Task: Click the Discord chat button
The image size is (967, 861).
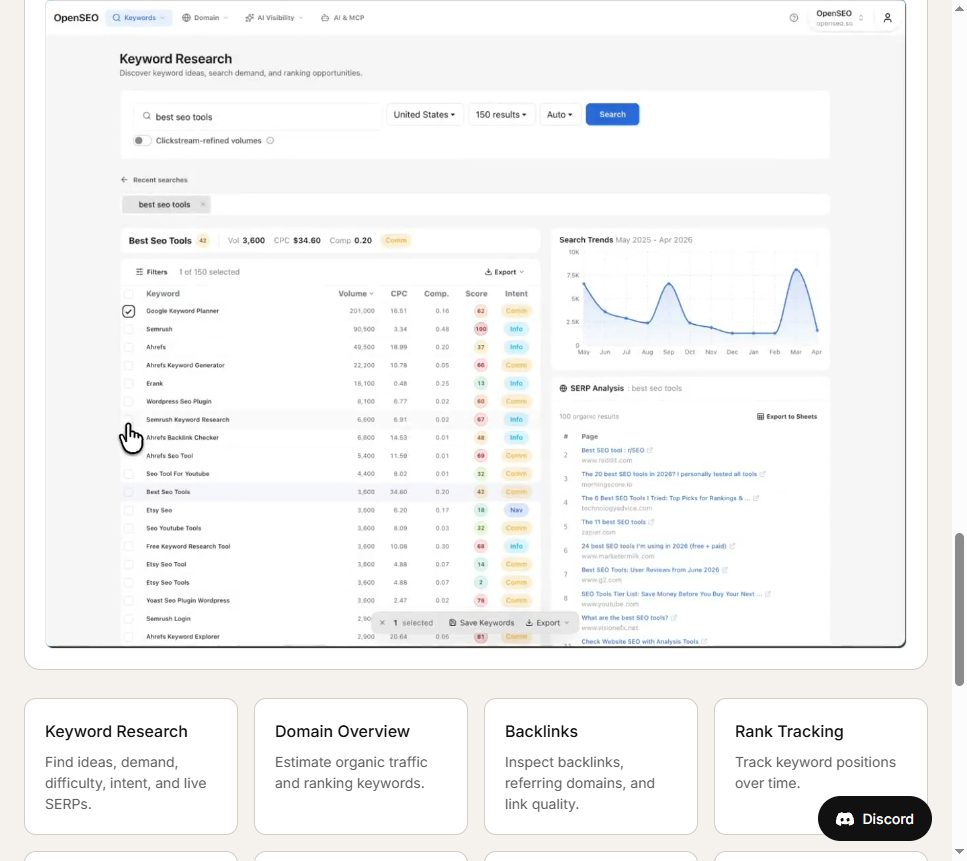Action: (x=874, y=818)
